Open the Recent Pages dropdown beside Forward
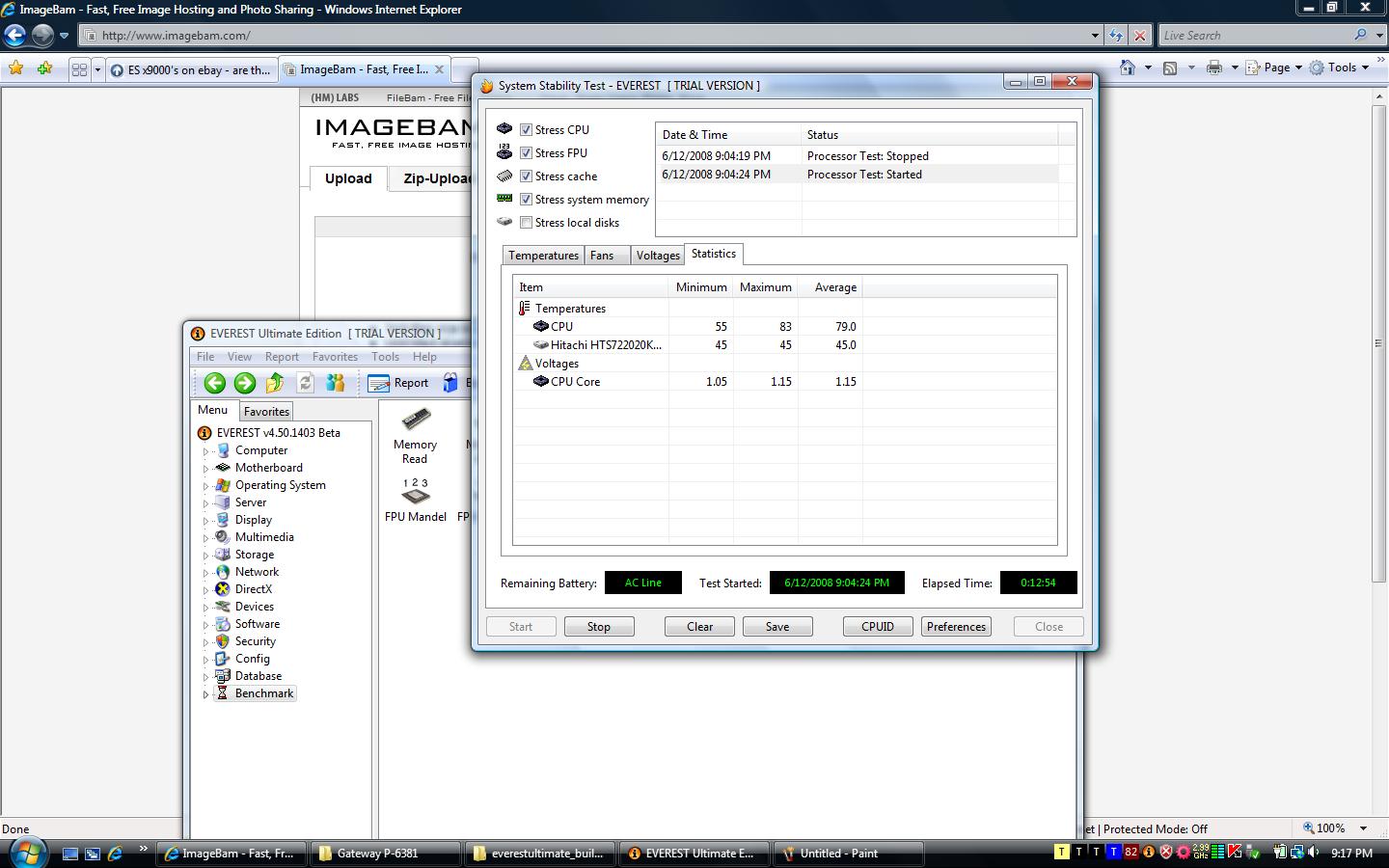The width and height of the screenshot is (1389, 868). click(64, 36)
